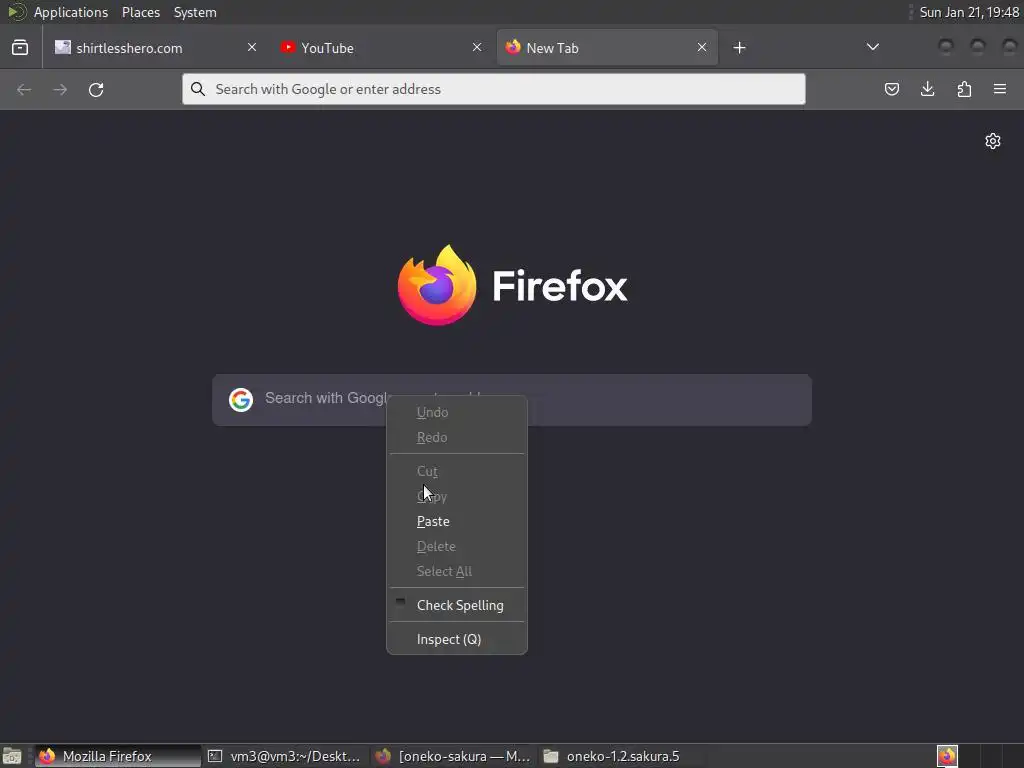Image resolution: width=1024 pixels, height=768 pixels.
Task: Switch to Mozilla Firefox taskbar window
Action: (x=118, y=756)
